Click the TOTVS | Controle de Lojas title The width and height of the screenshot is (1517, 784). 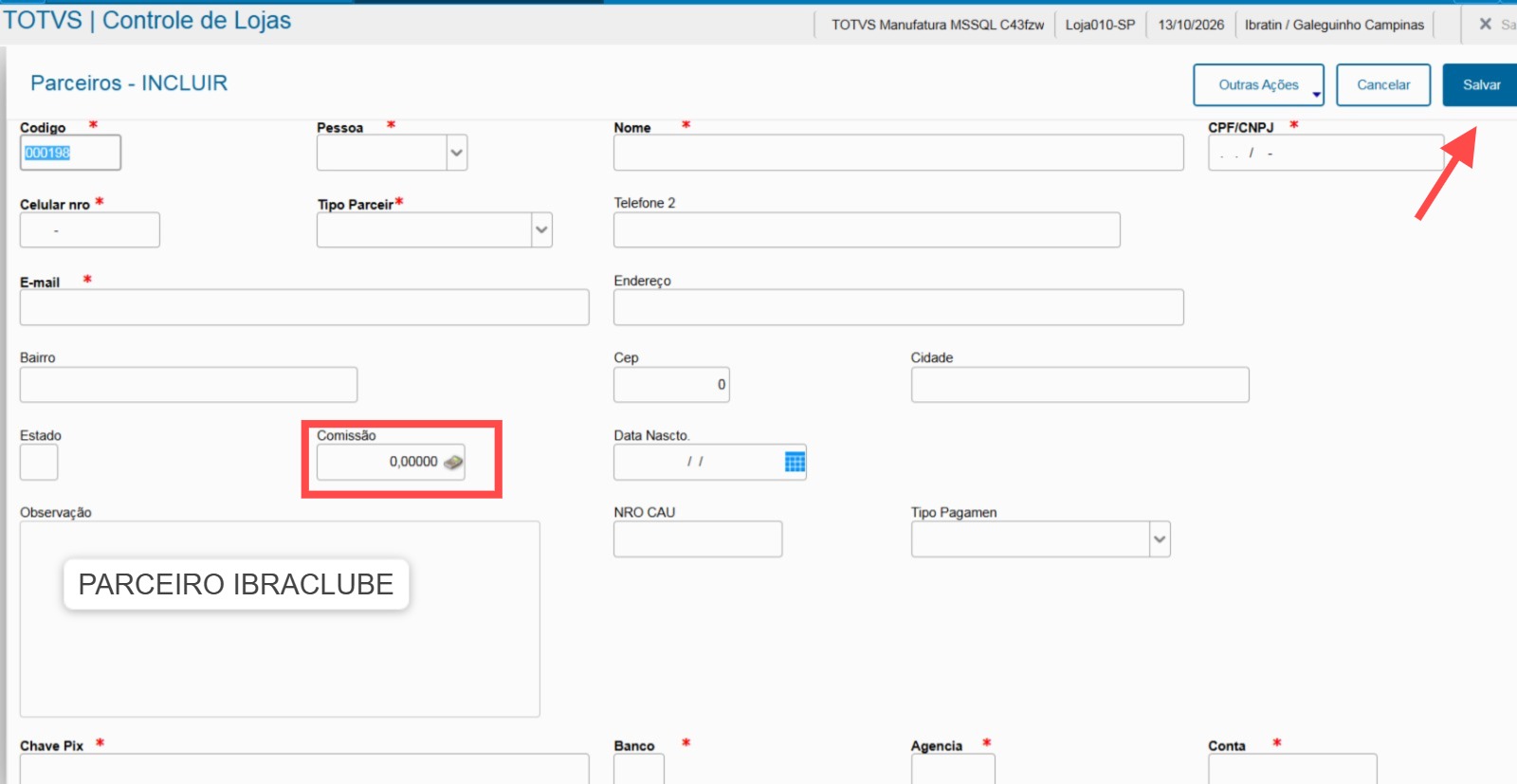pos(147,21)
